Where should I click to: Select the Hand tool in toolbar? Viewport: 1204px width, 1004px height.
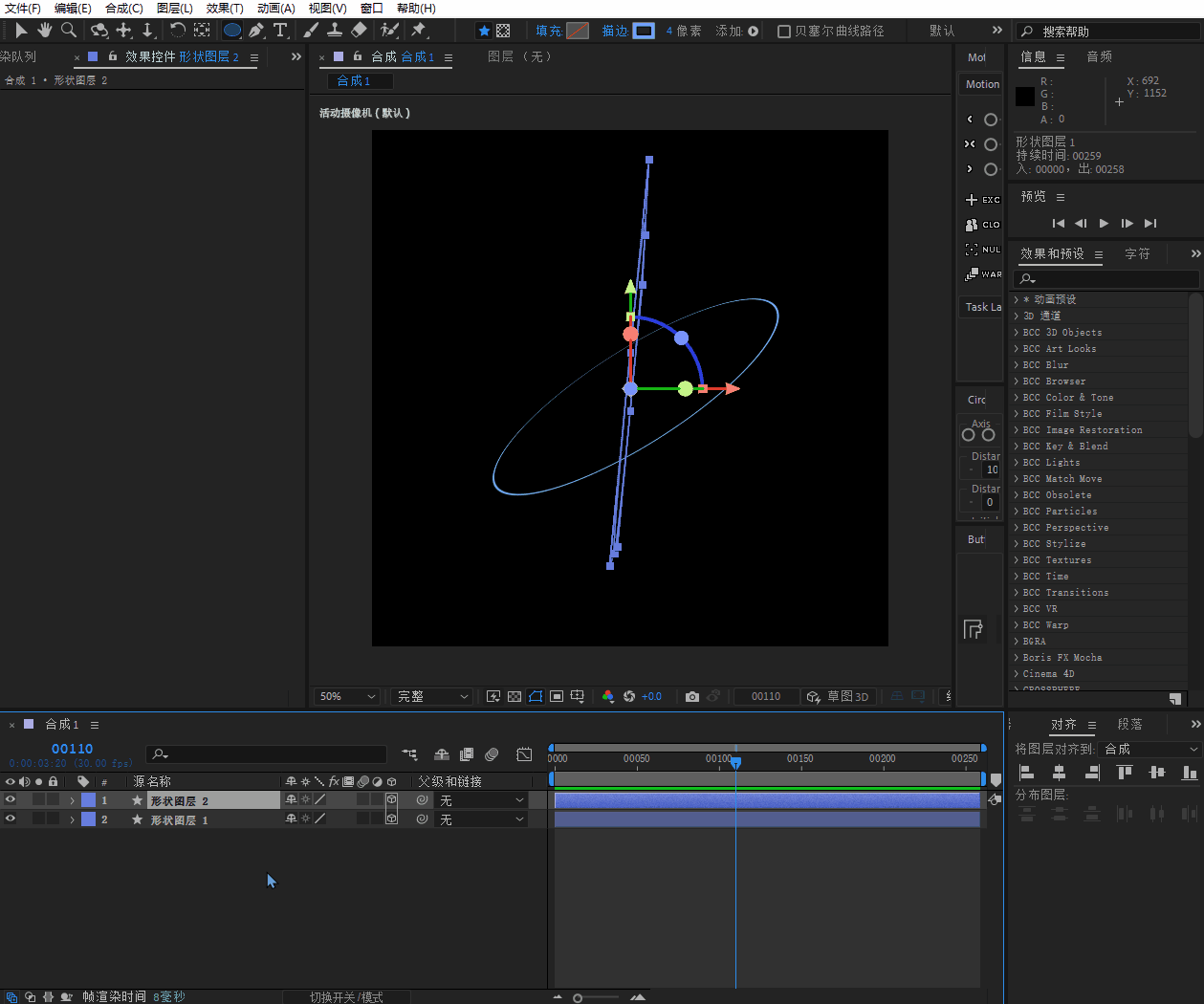(44, 31)
